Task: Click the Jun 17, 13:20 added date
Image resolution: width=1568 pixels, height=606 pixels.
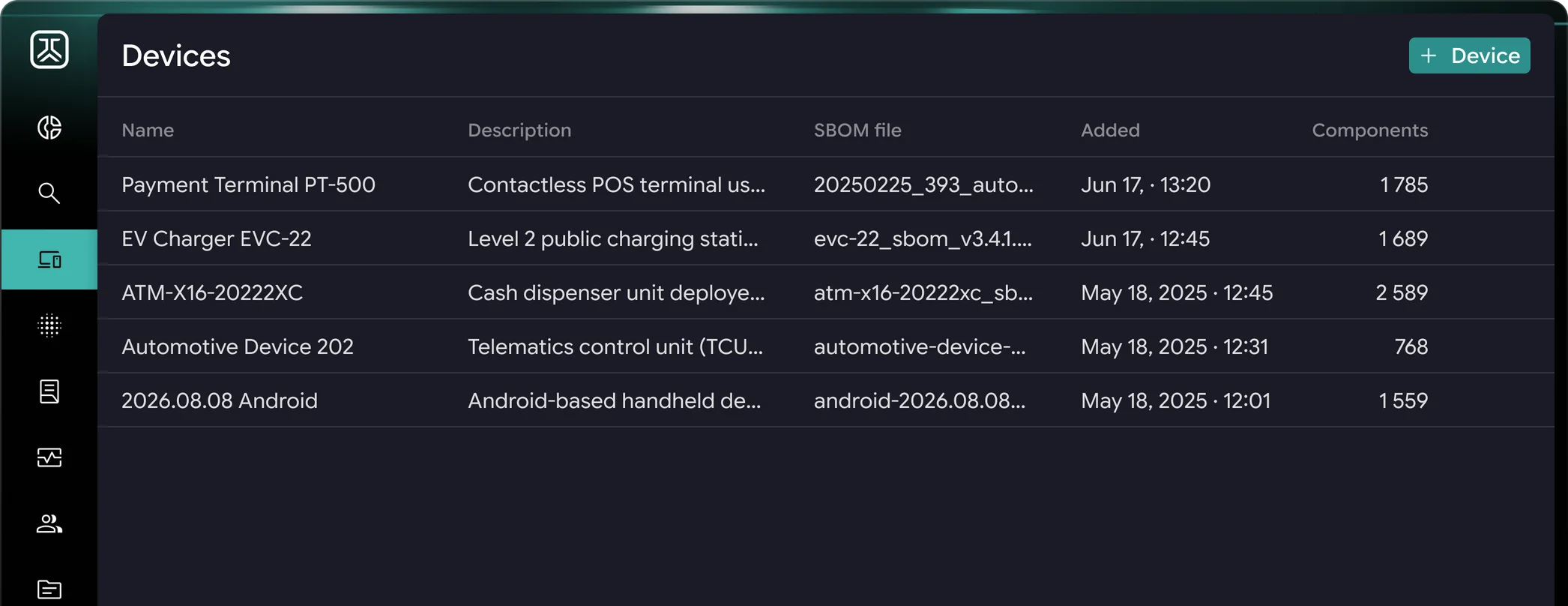Action: click(x=1145, y=184)
